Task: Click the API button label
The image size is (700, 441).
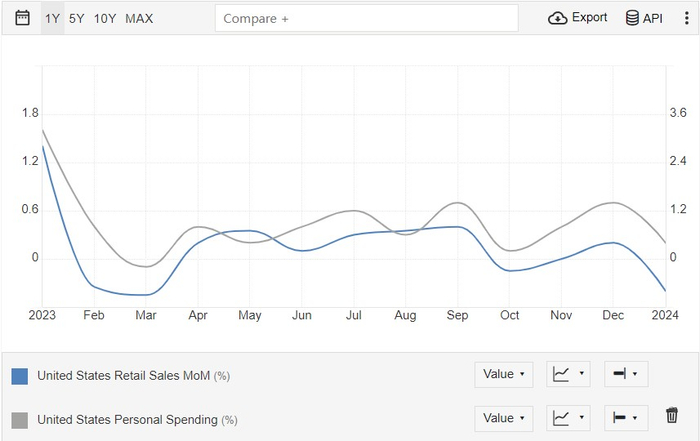Action: click(x=653, y=18)
